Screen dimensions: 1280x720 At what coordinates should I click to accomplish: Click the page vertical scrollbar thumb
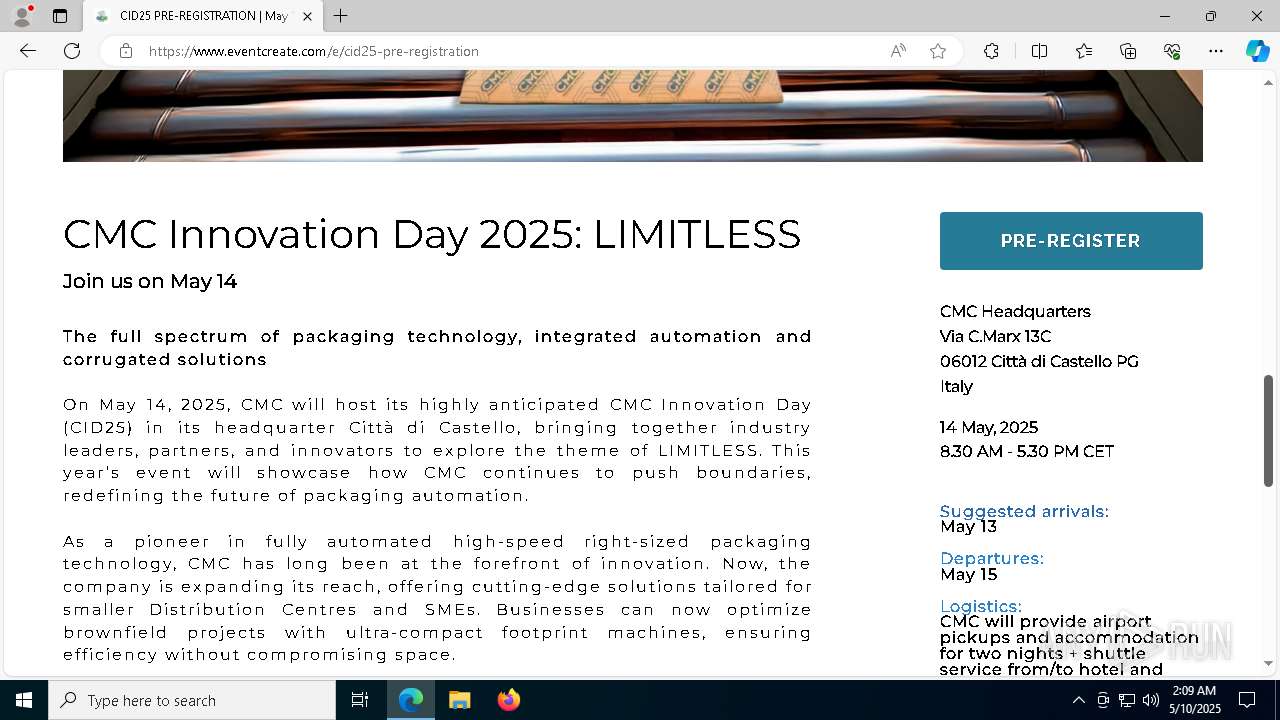[x=1269, y=431]
